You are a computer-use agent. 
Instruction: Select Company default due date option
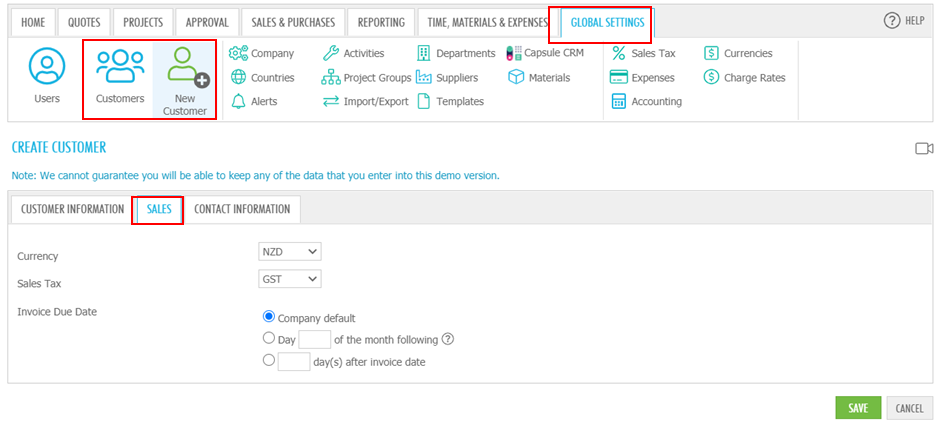coord(269,317)
